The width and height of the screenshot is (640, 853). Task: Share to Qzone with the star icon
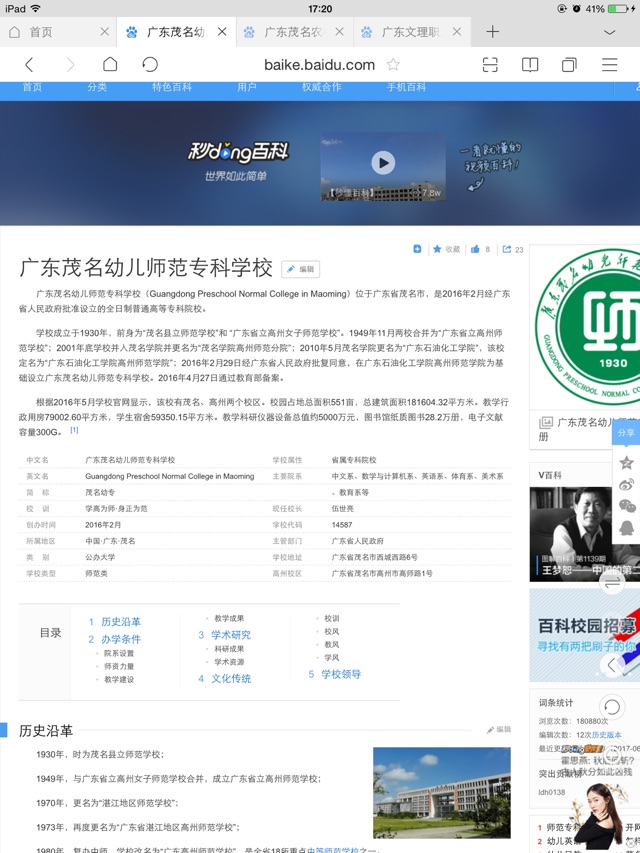click(x=626, y=462)
